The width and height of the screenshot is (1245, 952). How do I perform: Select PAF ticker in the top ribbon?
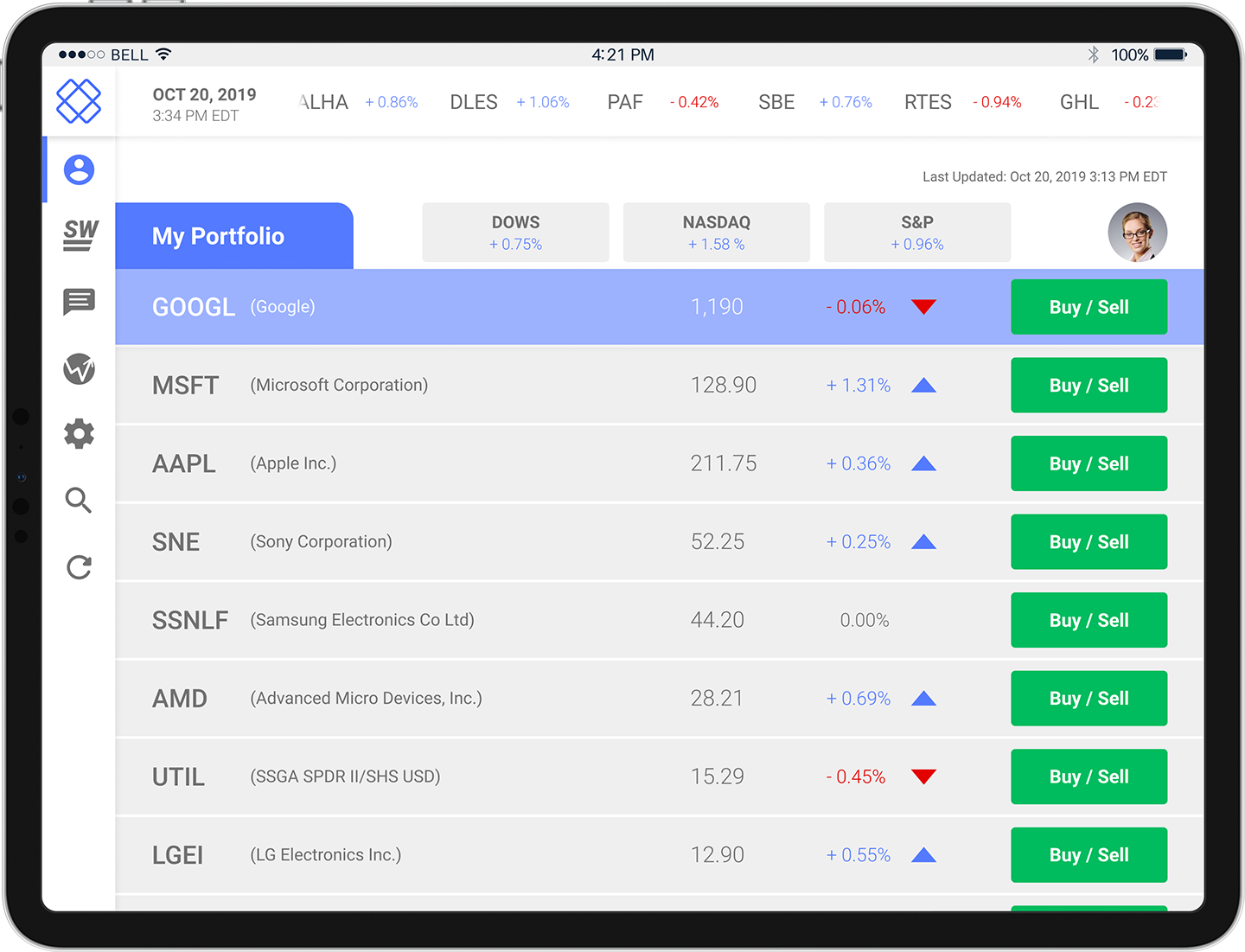[x=625, y=102]
